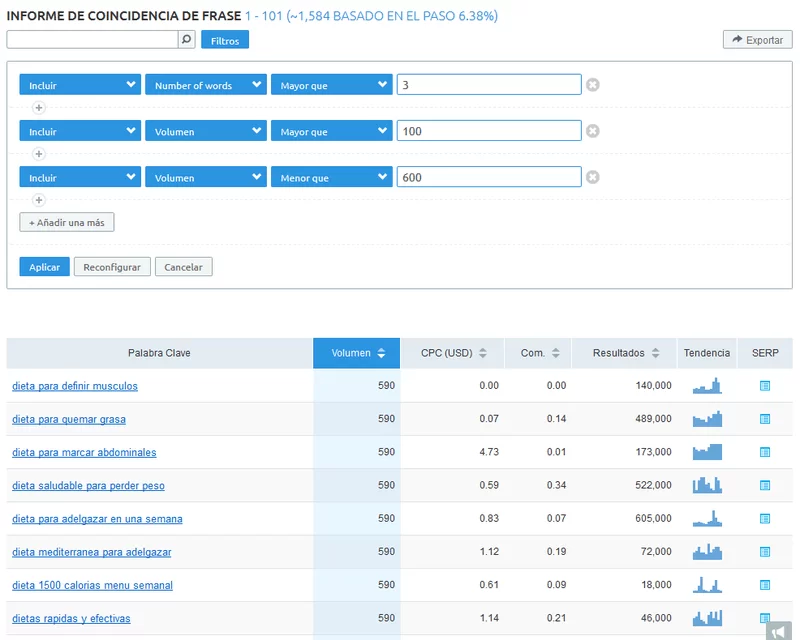Click value field containing 600
Image resolution: width=800 pixels, height=640 pixels.
(489, 177)
